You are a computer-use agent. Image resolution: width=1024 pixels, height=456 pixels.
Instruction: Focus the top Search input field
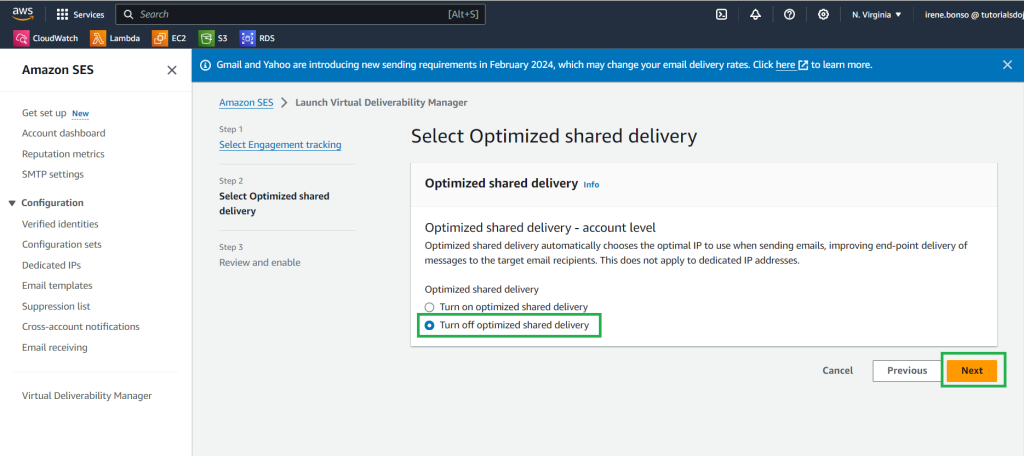point(300,14)
